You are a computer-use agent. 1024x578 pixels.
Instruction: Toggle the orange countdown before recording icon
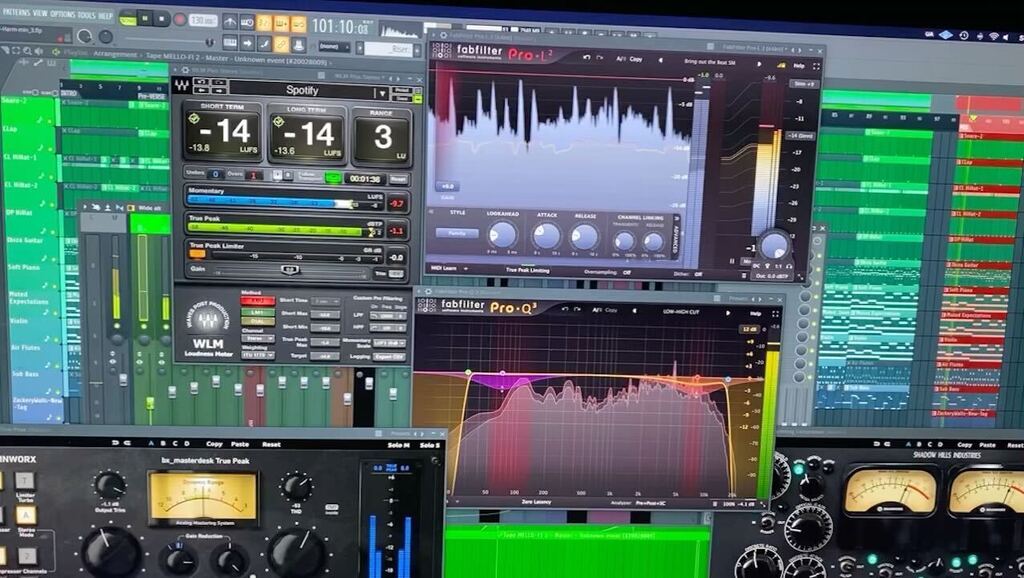[x=264, y=24]
